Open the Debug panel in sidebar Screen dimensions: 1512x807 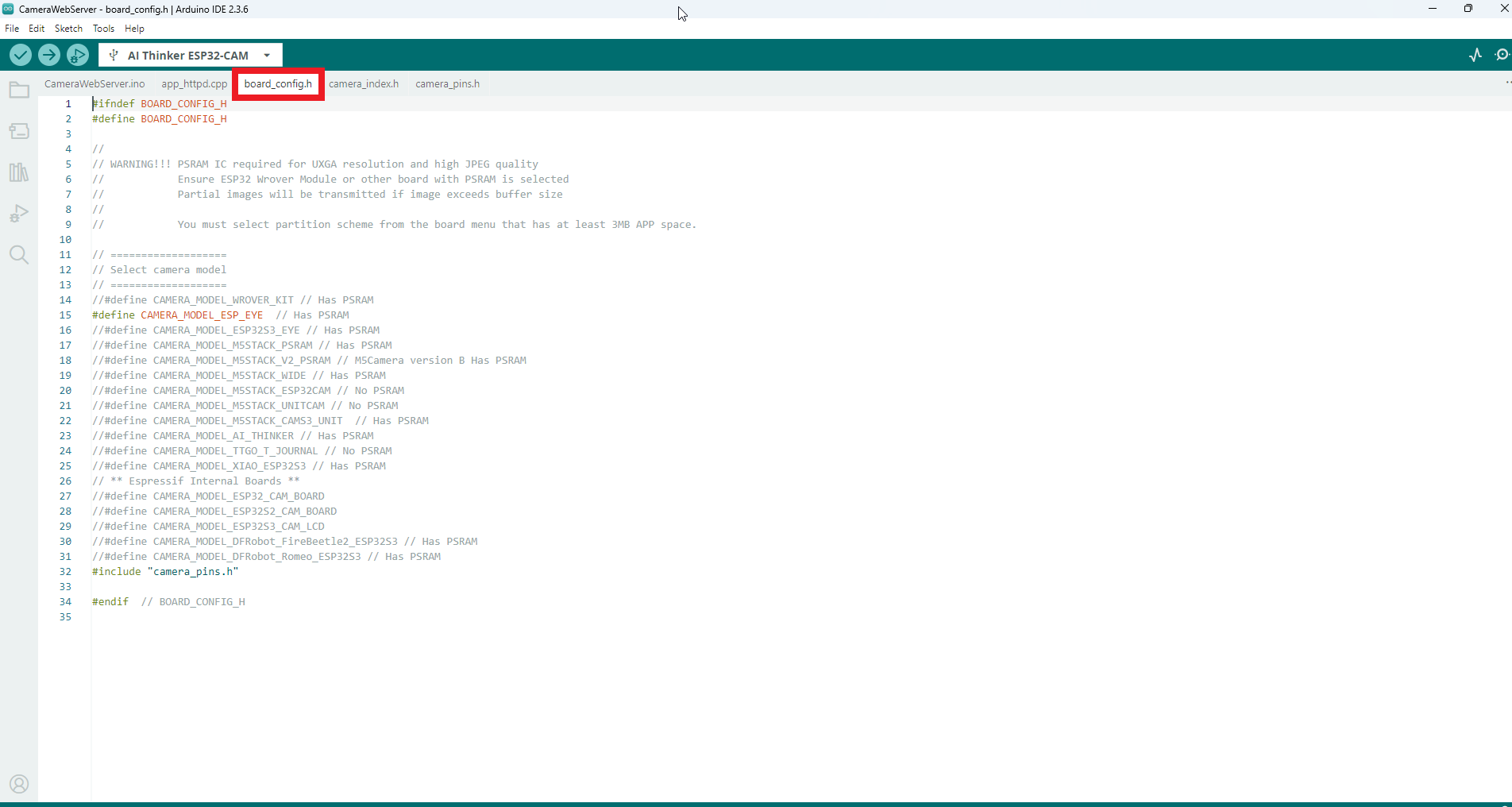coord(19,214)
